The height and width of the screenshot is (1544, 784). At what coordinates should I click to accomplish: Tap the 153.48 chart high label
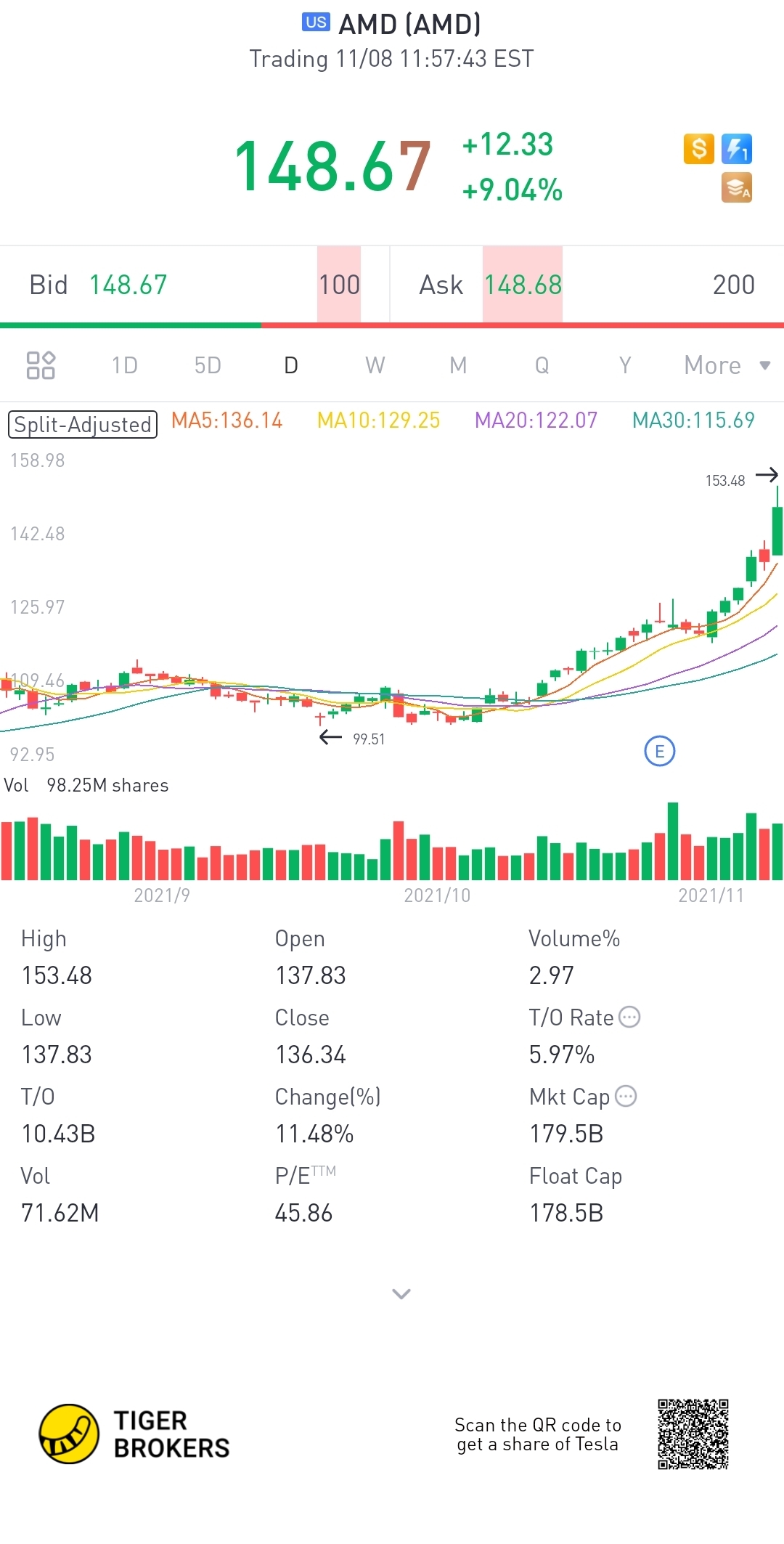point(725,481)
